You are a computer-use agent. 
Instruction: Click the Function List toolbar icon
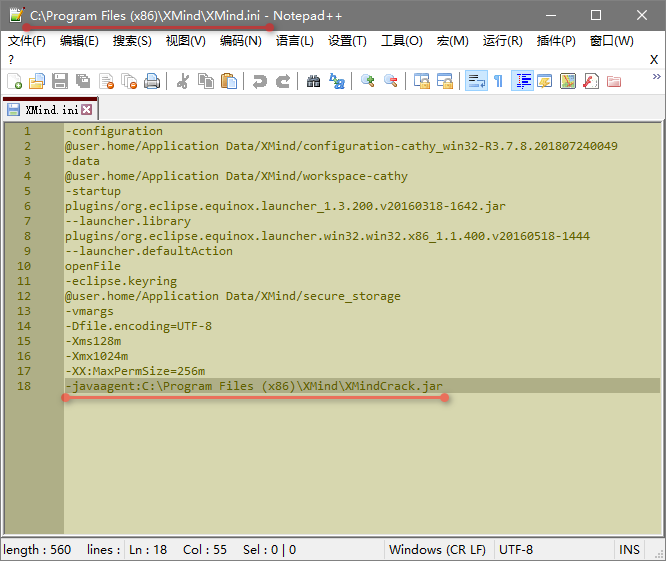pyautogui.click(x=591, y=81)
